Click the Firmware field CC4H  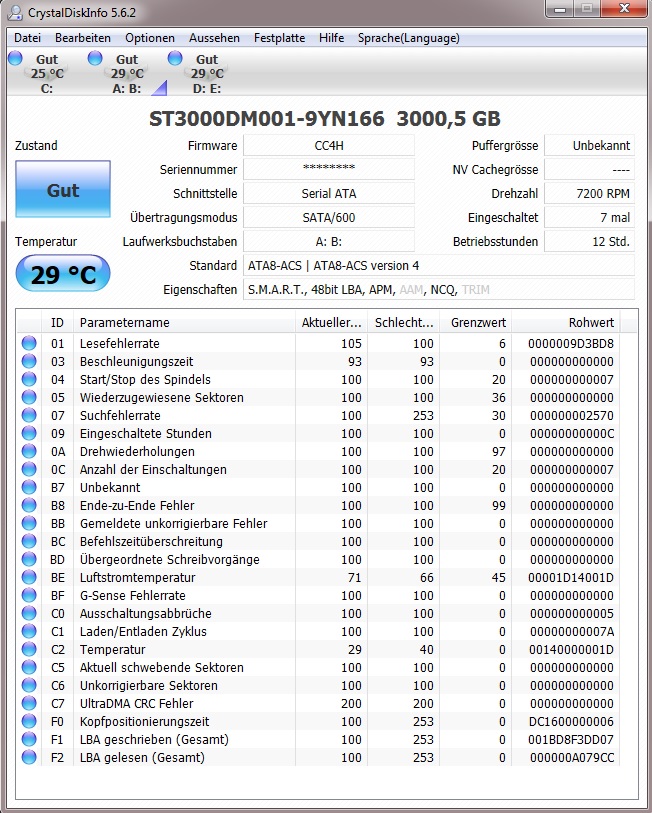pyautogui.click(x=329, y=146)
